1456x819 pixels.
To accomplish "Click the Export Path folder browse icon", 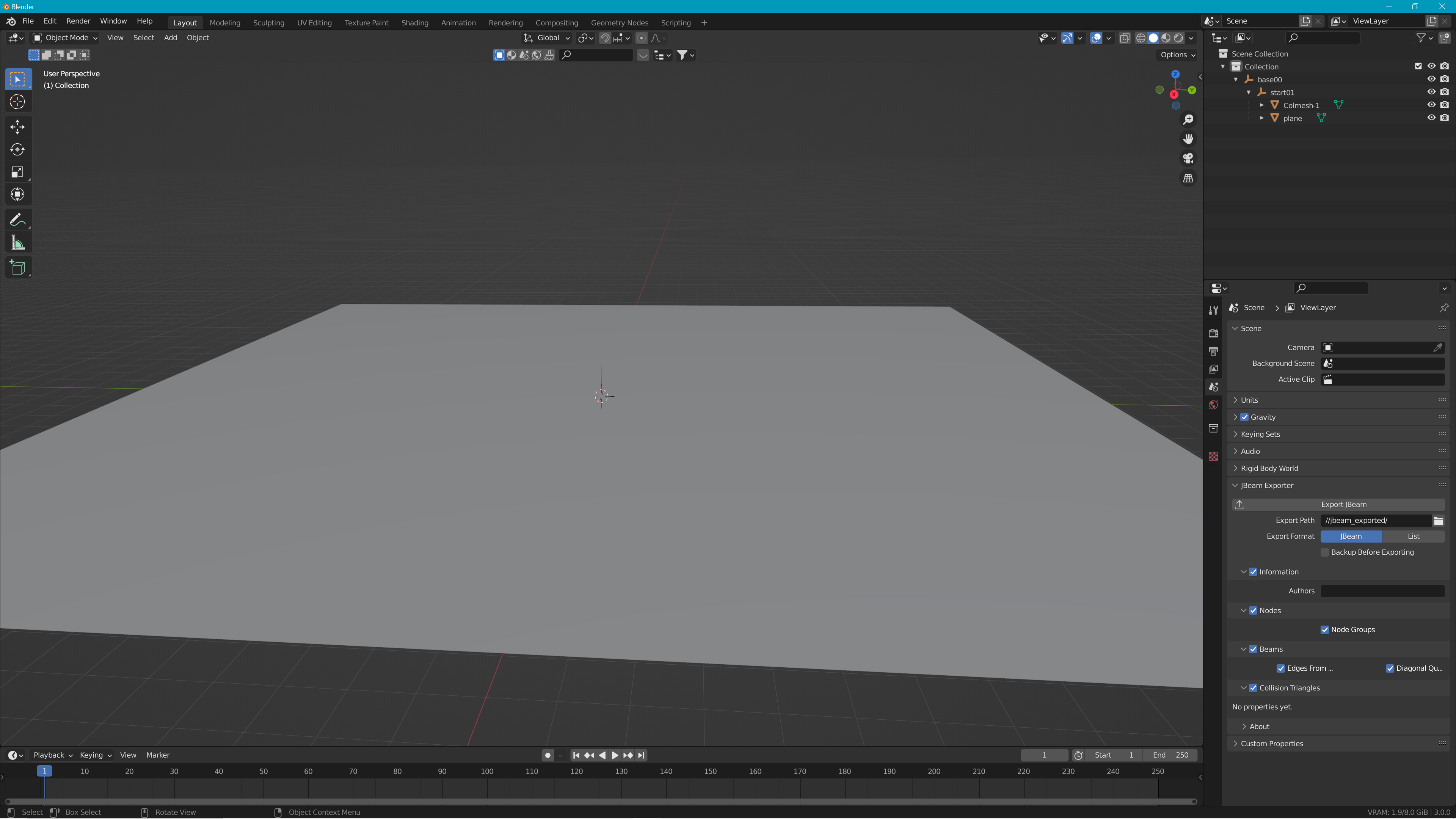I will click(1439, 521).
